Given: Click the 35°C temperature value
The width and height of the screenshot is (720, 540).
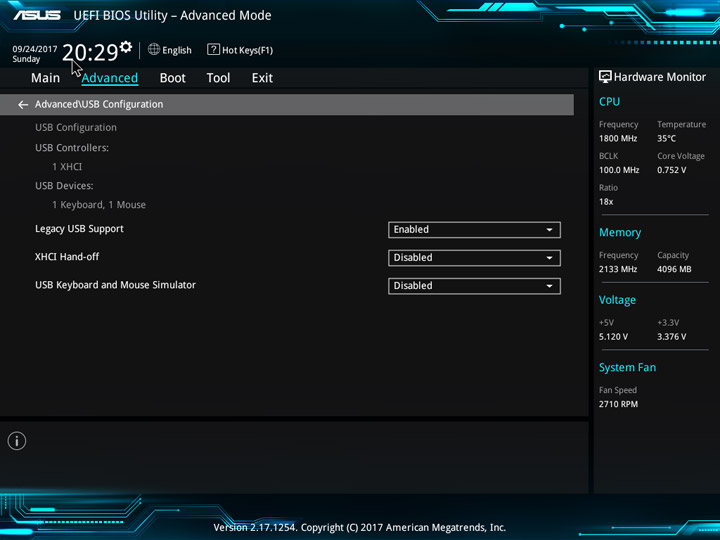Looking at the screenshot, I should coord(666,138).
